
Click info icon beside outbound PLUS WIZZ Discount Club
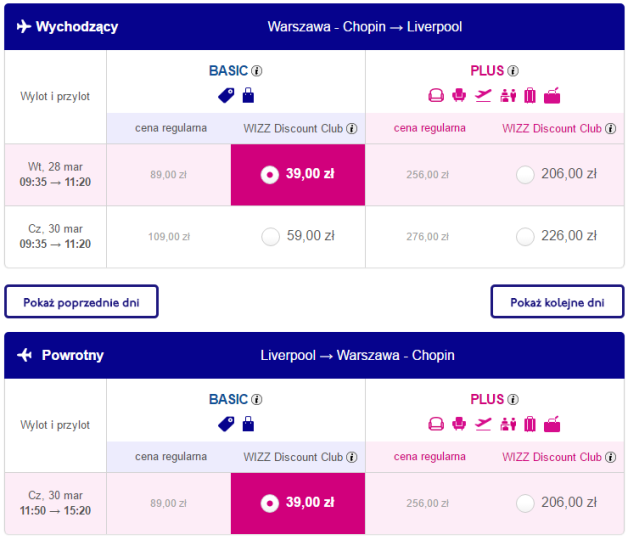click(610, 129)
